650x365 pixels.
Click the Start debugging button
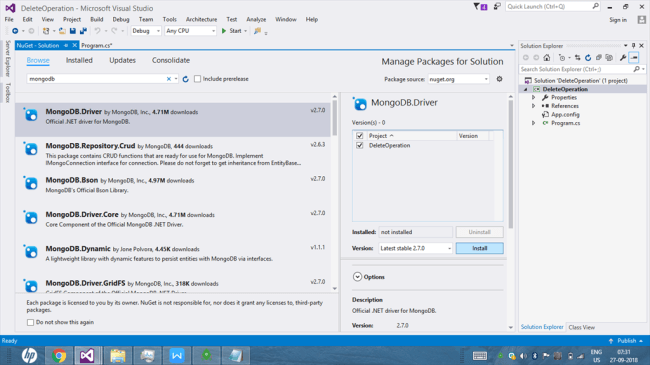[231, 31]
